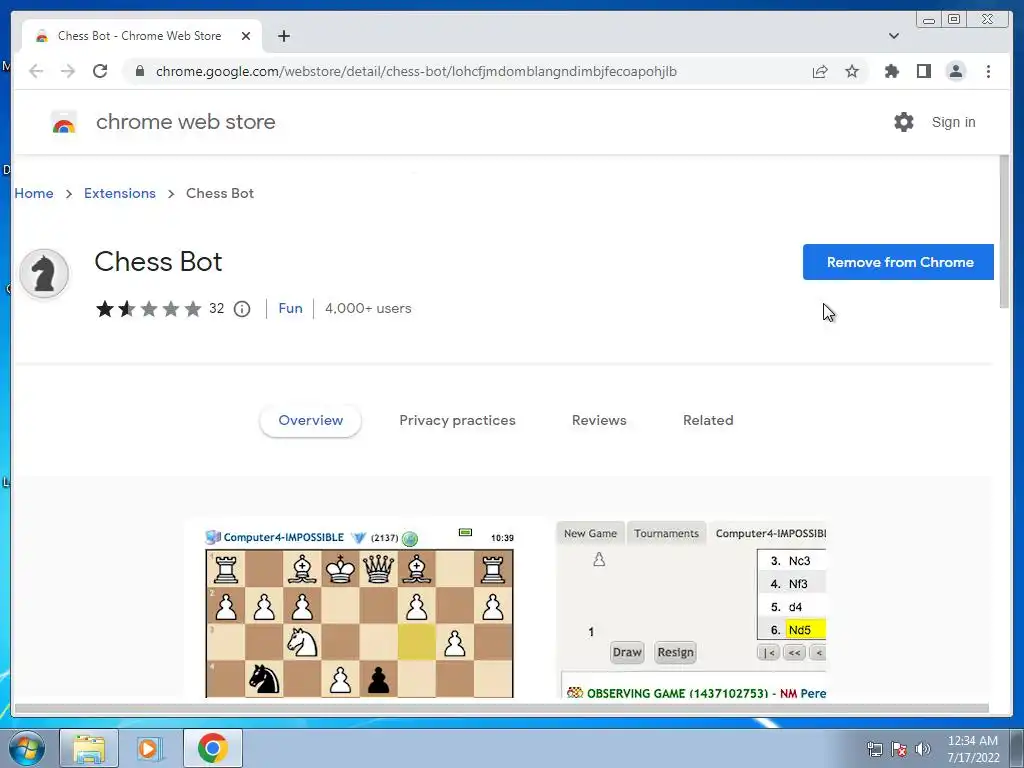Click the page vertical scrollbar thumb
This screenshot has height=768, width=1024.
(x=1004, y=232)
